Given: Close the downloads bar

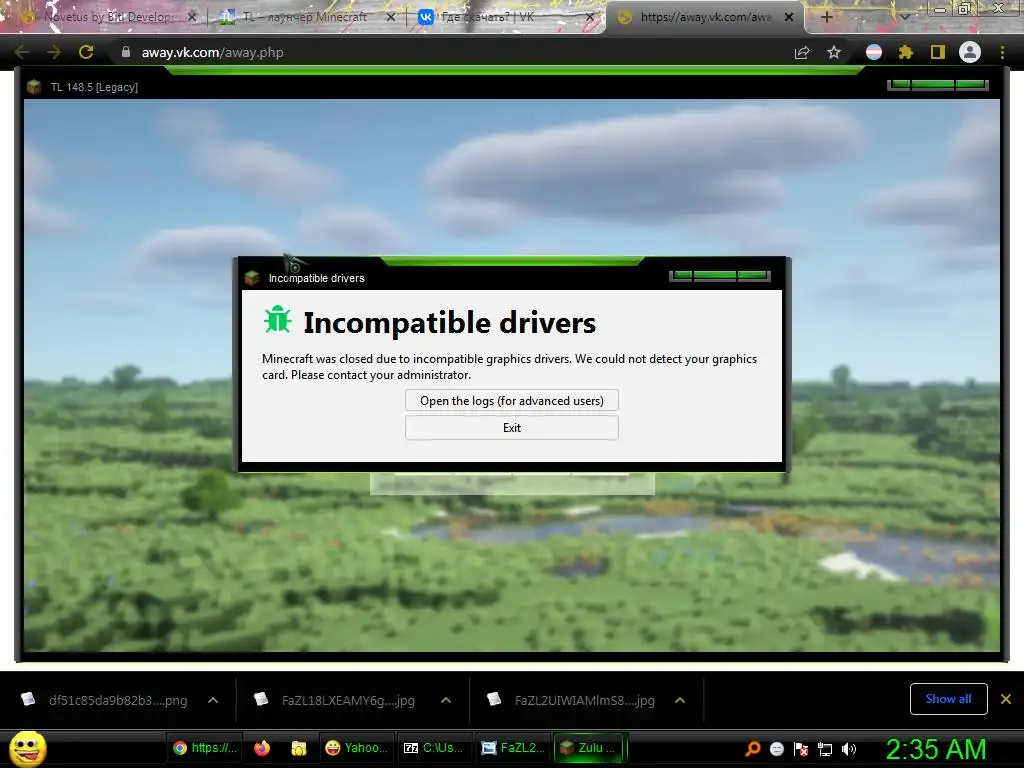Looking at the screenshot, I should pyautogui.click(x=1006, y=699).
